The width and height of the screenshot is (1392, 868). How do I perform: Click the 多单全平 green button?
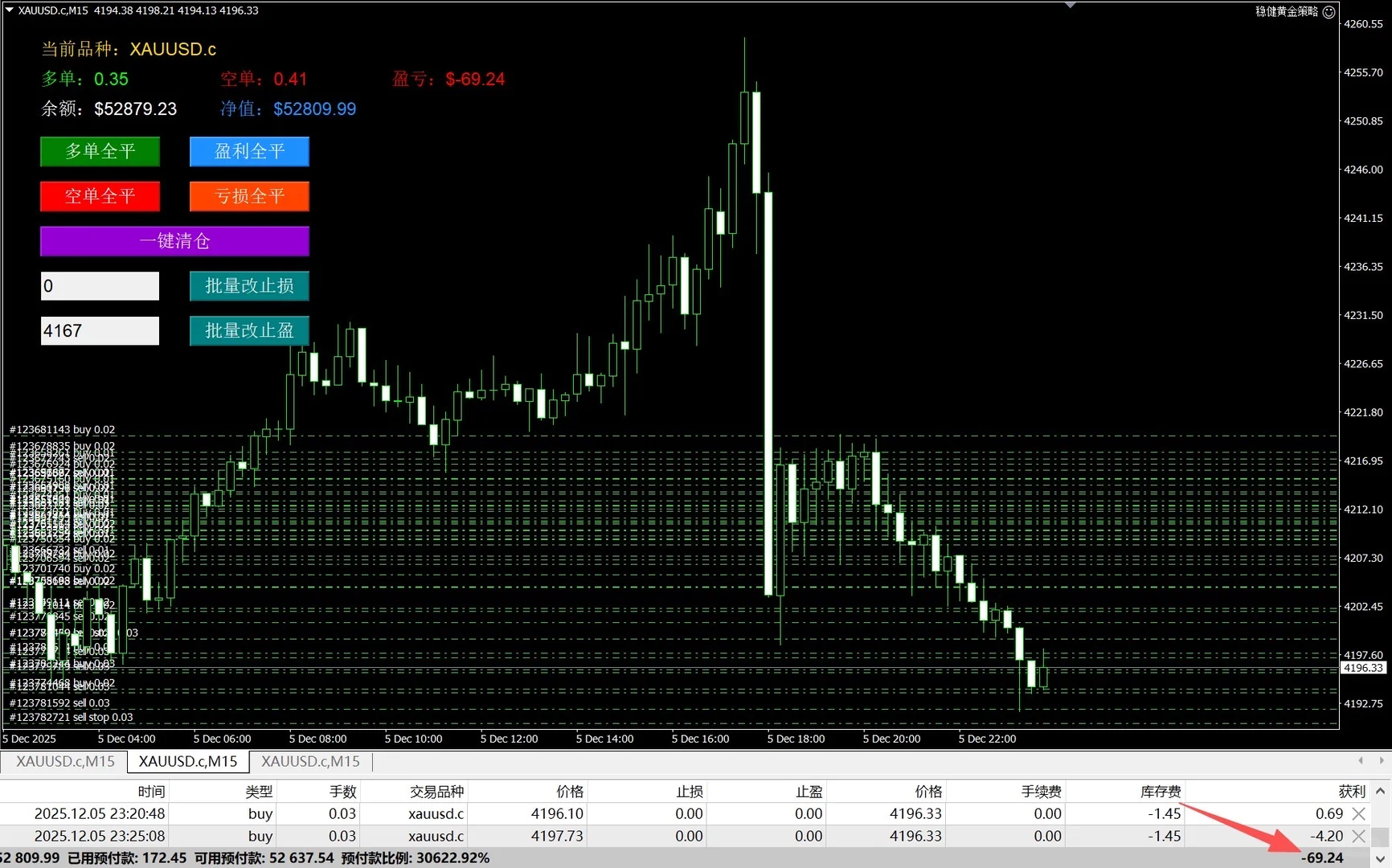pos(100,151)
